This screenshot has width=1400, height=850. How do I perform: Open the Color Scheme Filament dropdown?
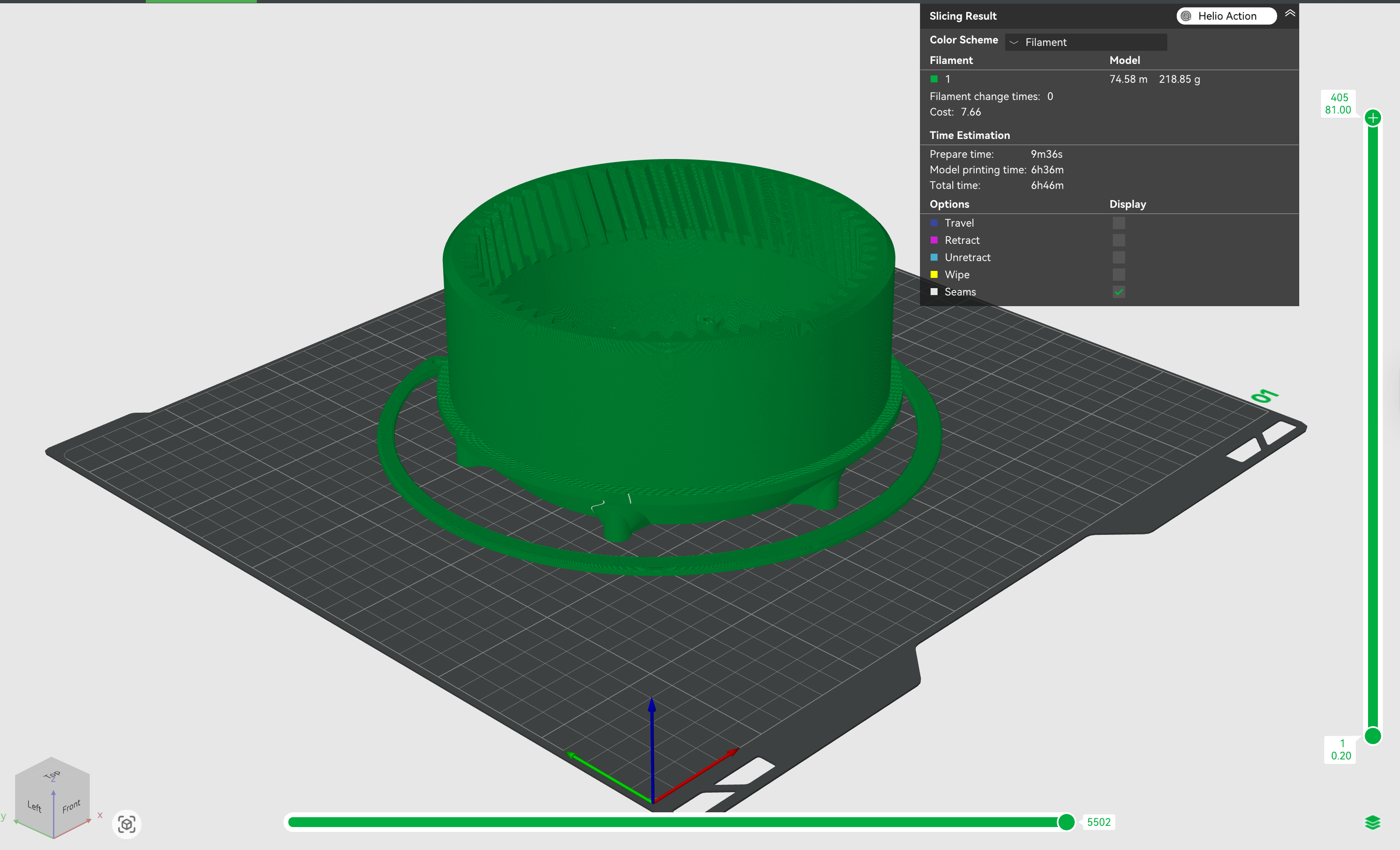tap(1085, 41)
